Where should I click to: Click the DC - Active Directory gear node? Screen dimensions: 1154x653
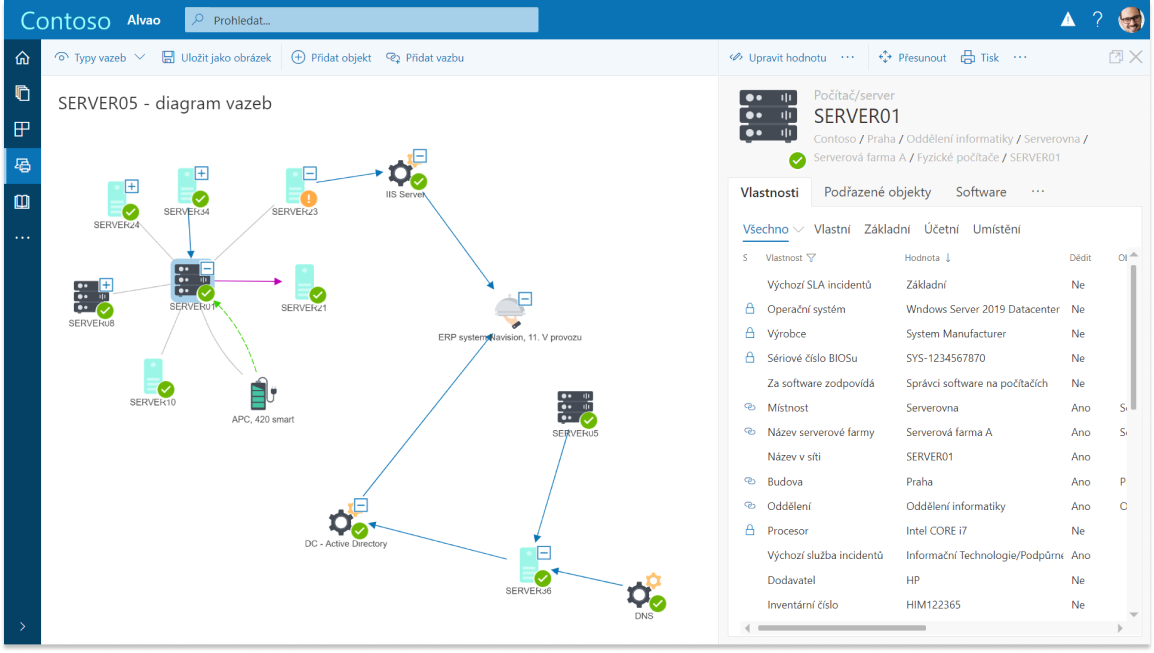point(342,520)
